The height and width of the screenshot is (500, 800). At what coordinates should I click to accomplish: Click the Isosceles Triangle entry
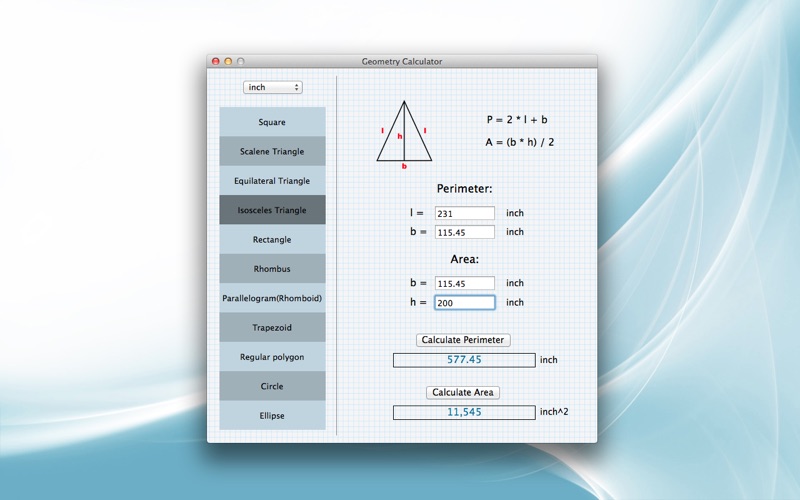tap(272, 211)
